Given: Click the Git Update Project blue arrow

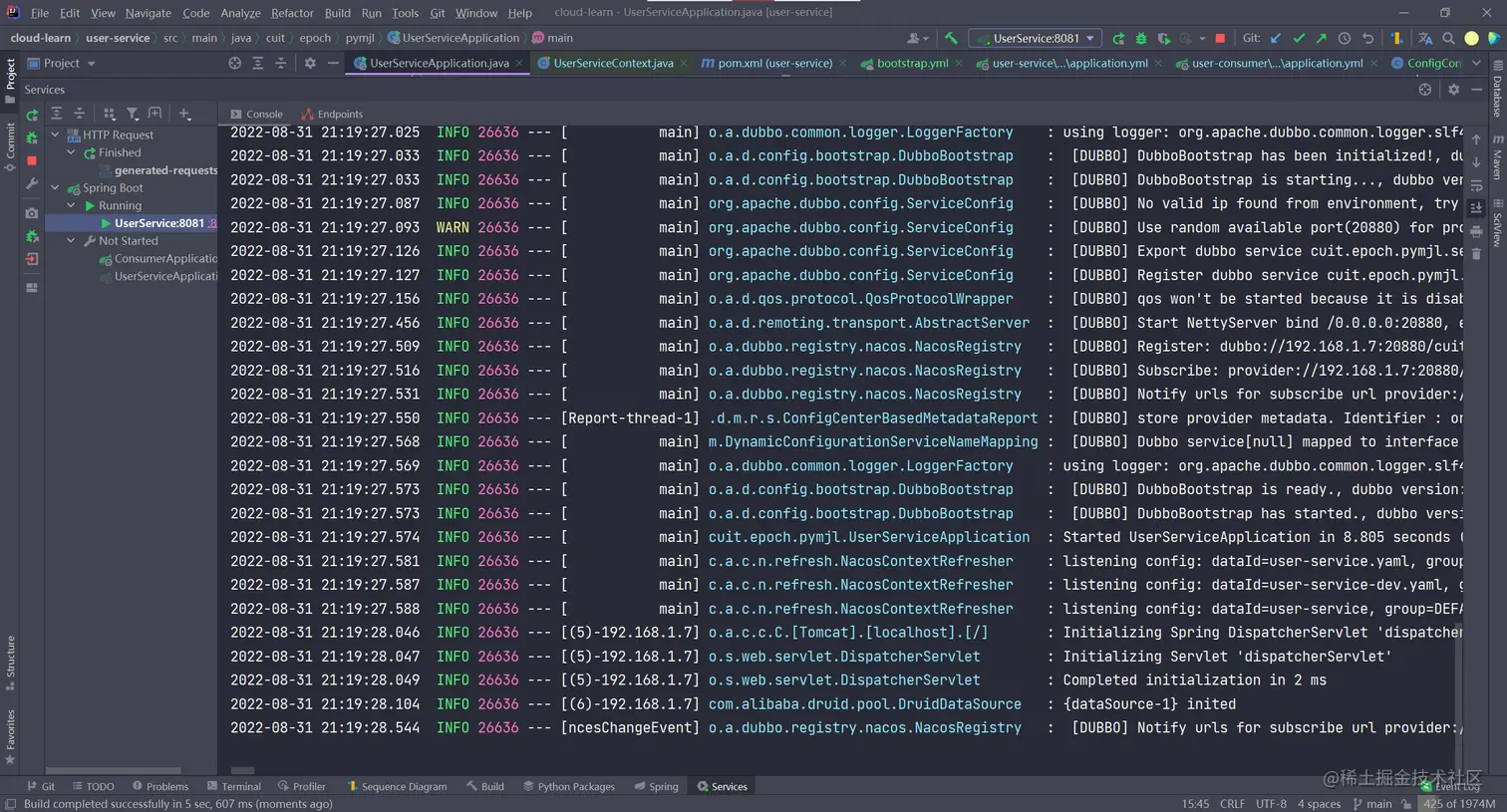Looking at the screenshot, I should pyautogui.click(x=1276, y=38).
